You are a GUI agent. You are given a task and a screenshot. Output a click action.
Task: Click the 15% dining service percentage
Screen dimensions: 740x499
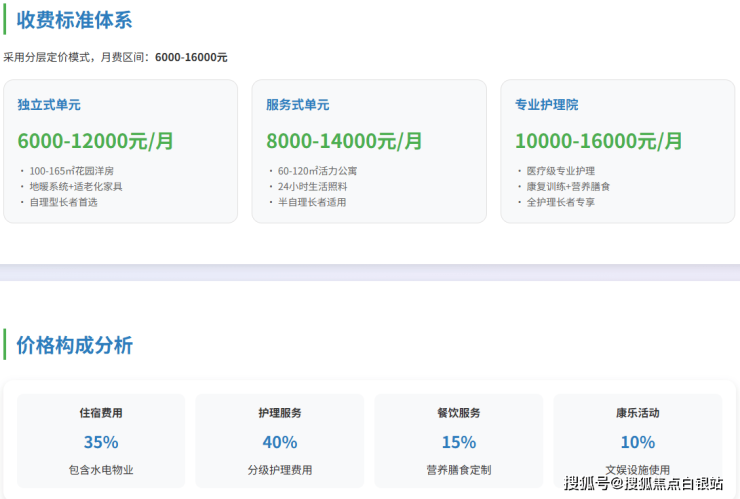pos(458,442)
